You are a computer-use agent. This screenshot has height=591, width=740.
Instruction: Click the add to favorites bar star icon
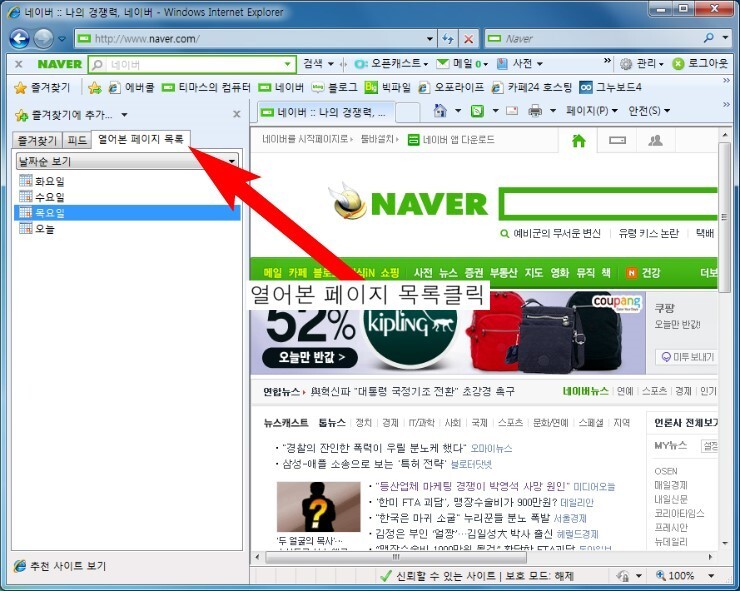(x=95, y=87)
